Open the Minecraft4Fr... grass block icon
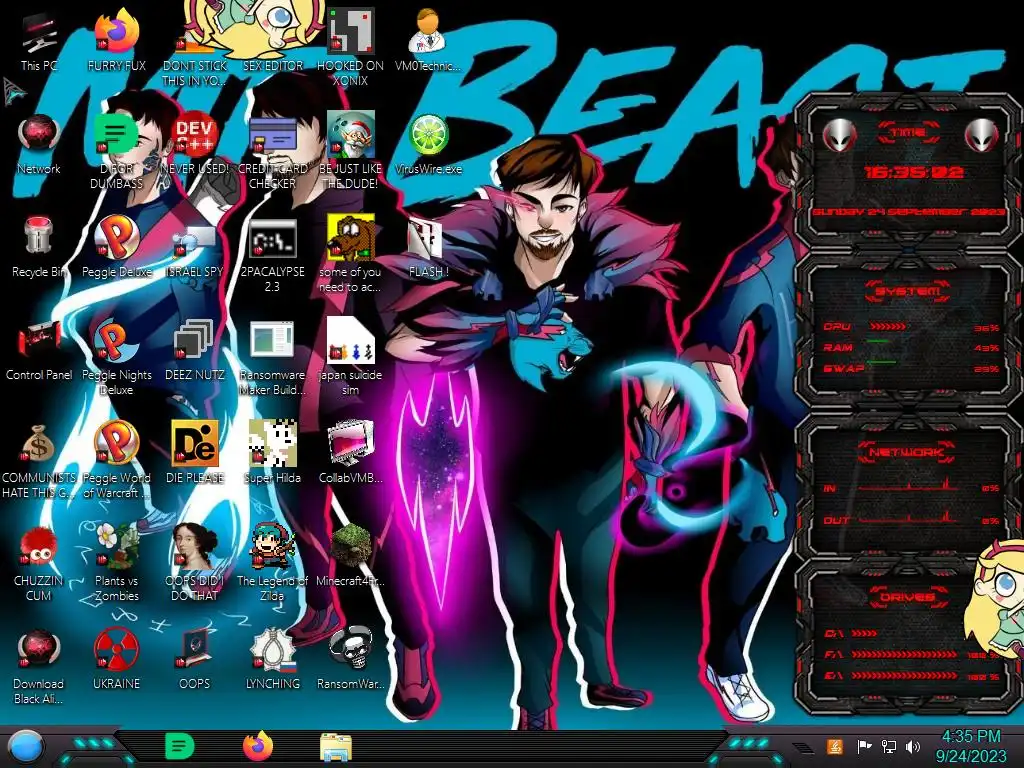This screenshot has height=768, width=1024. 350,555
